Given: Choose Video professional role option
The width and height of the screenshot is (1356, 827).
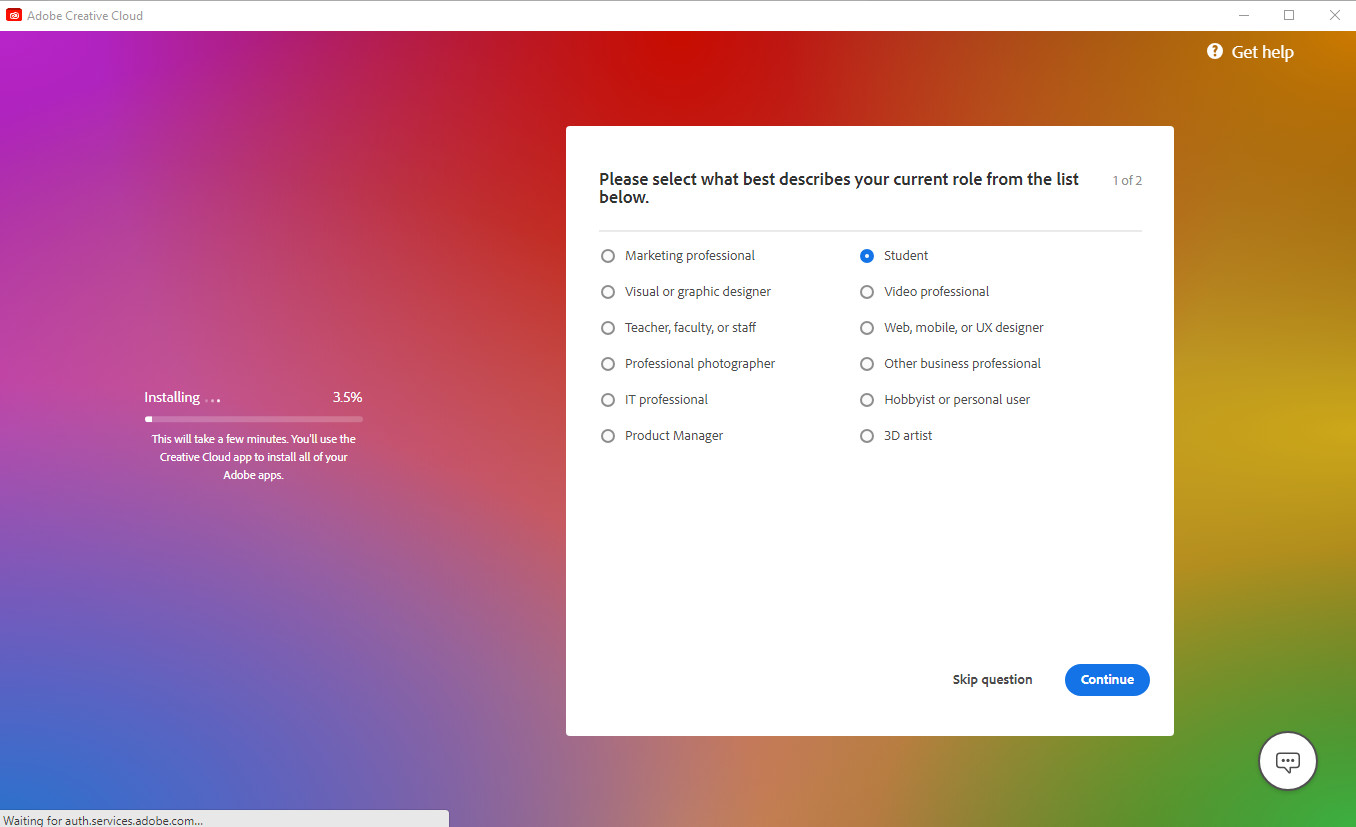Looking at the screenshot, I should tap(867, 292).
